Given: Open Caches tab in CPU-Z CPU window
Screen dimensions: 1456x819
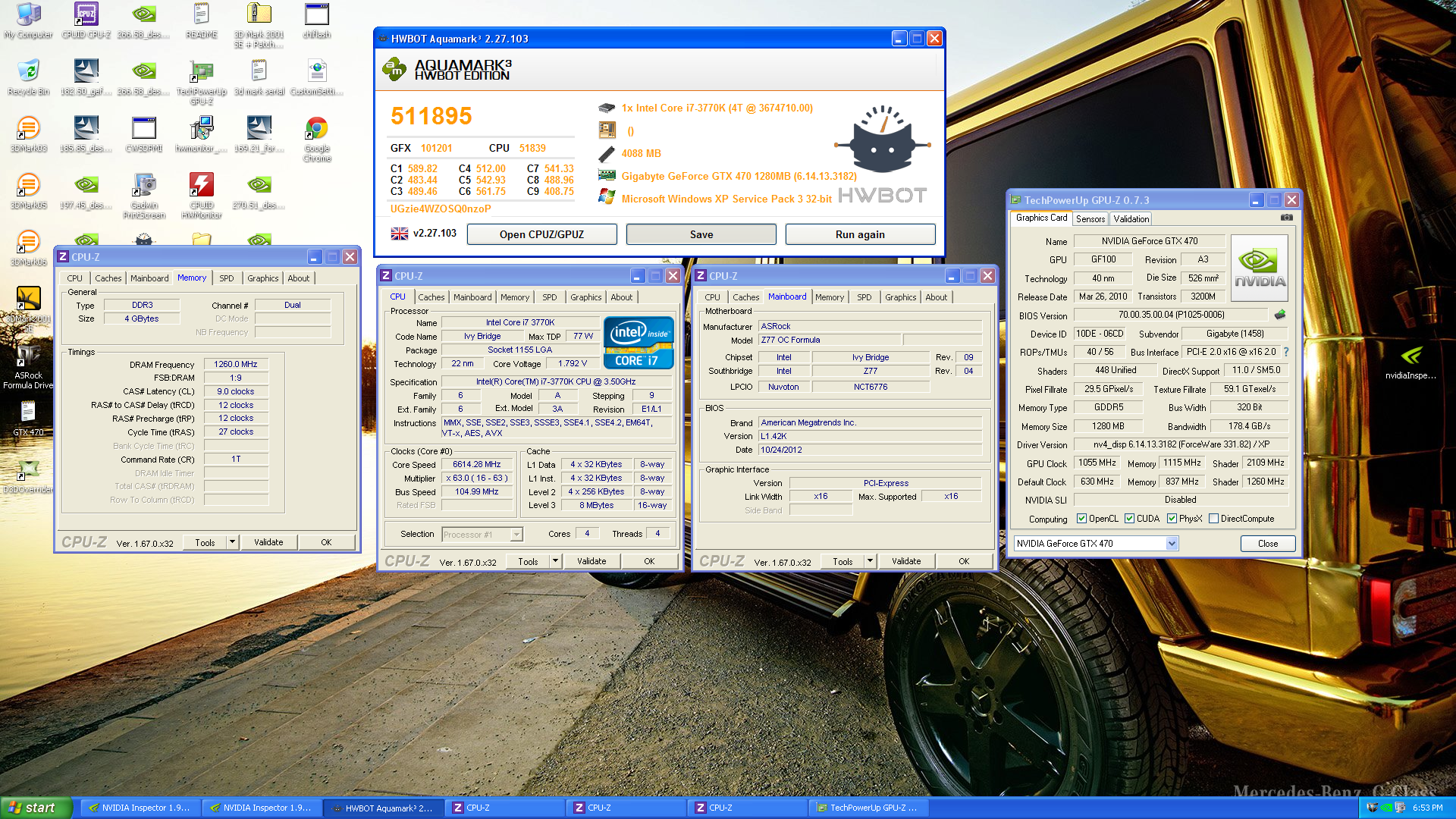Looking at the screenshot, I should point(431,297).
